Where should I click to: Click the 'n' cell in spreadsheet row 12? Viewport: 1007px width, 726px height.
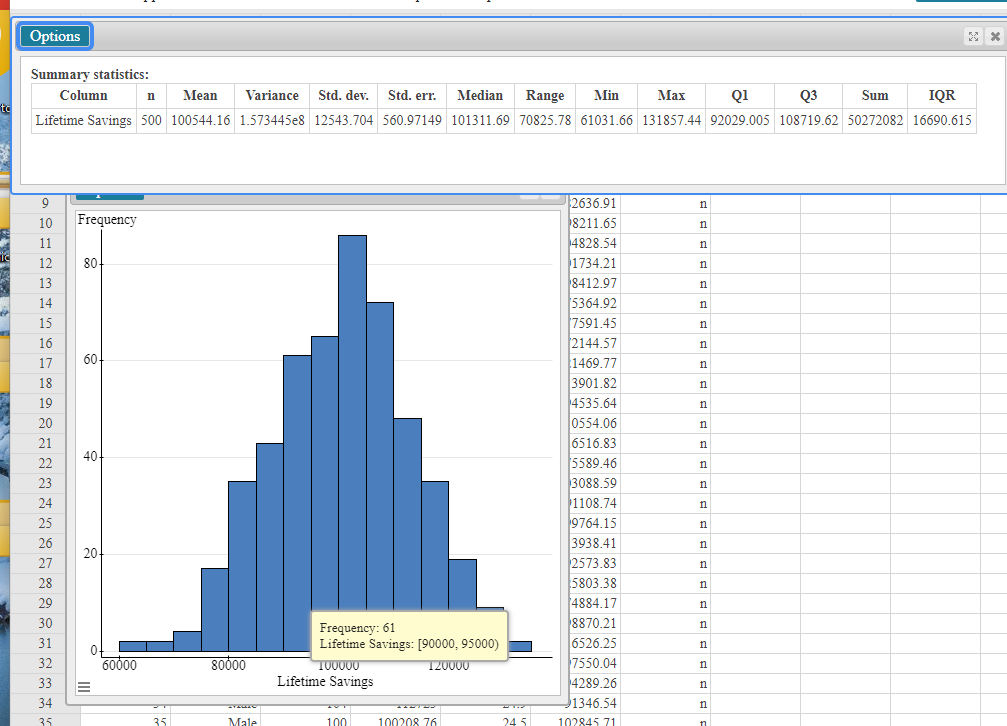[665, 263]
